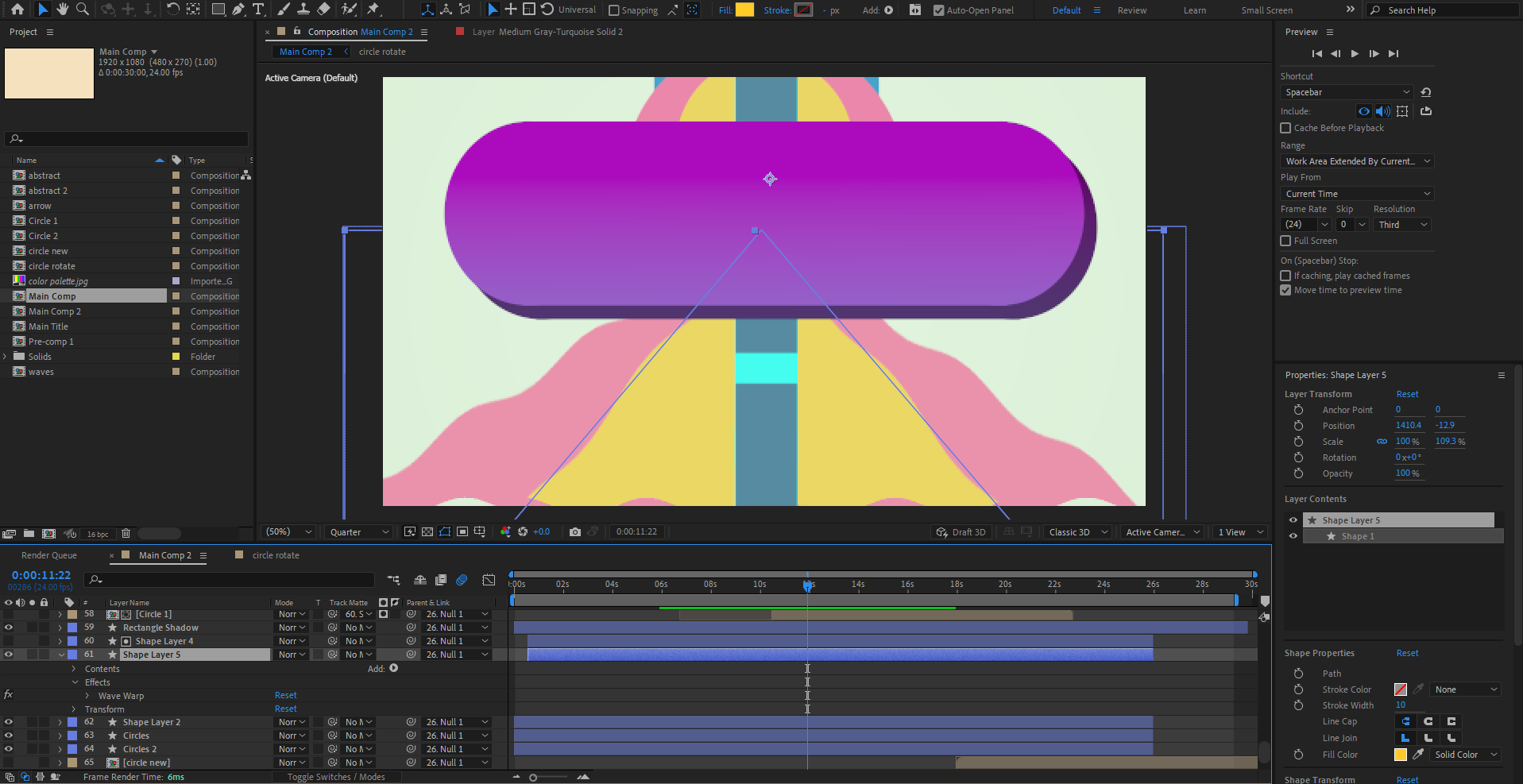Enable frame blending for all layers
Viewport: 1523px width, 784px height.
point(441,580)
